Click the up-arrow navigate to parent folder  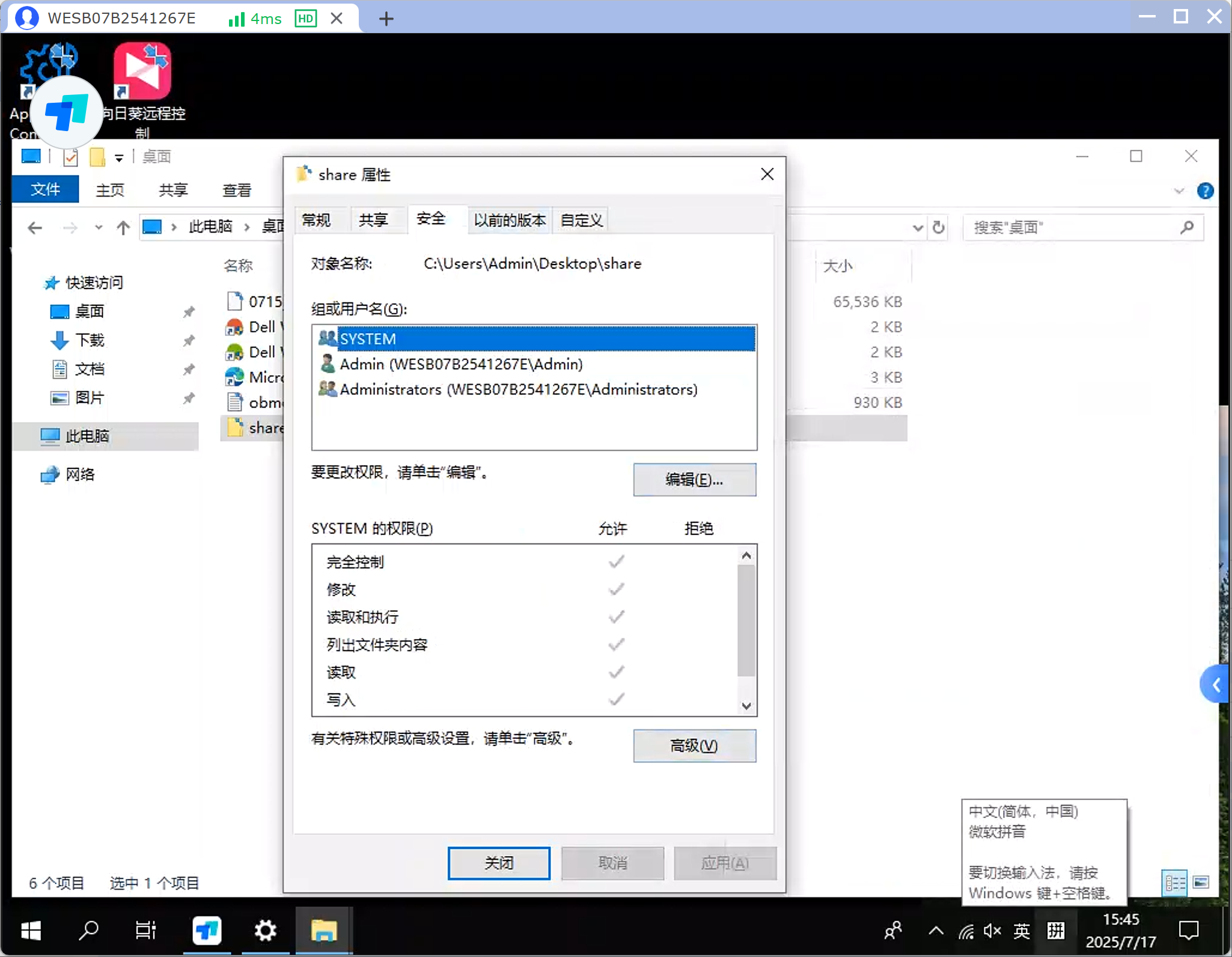(123, 228)
